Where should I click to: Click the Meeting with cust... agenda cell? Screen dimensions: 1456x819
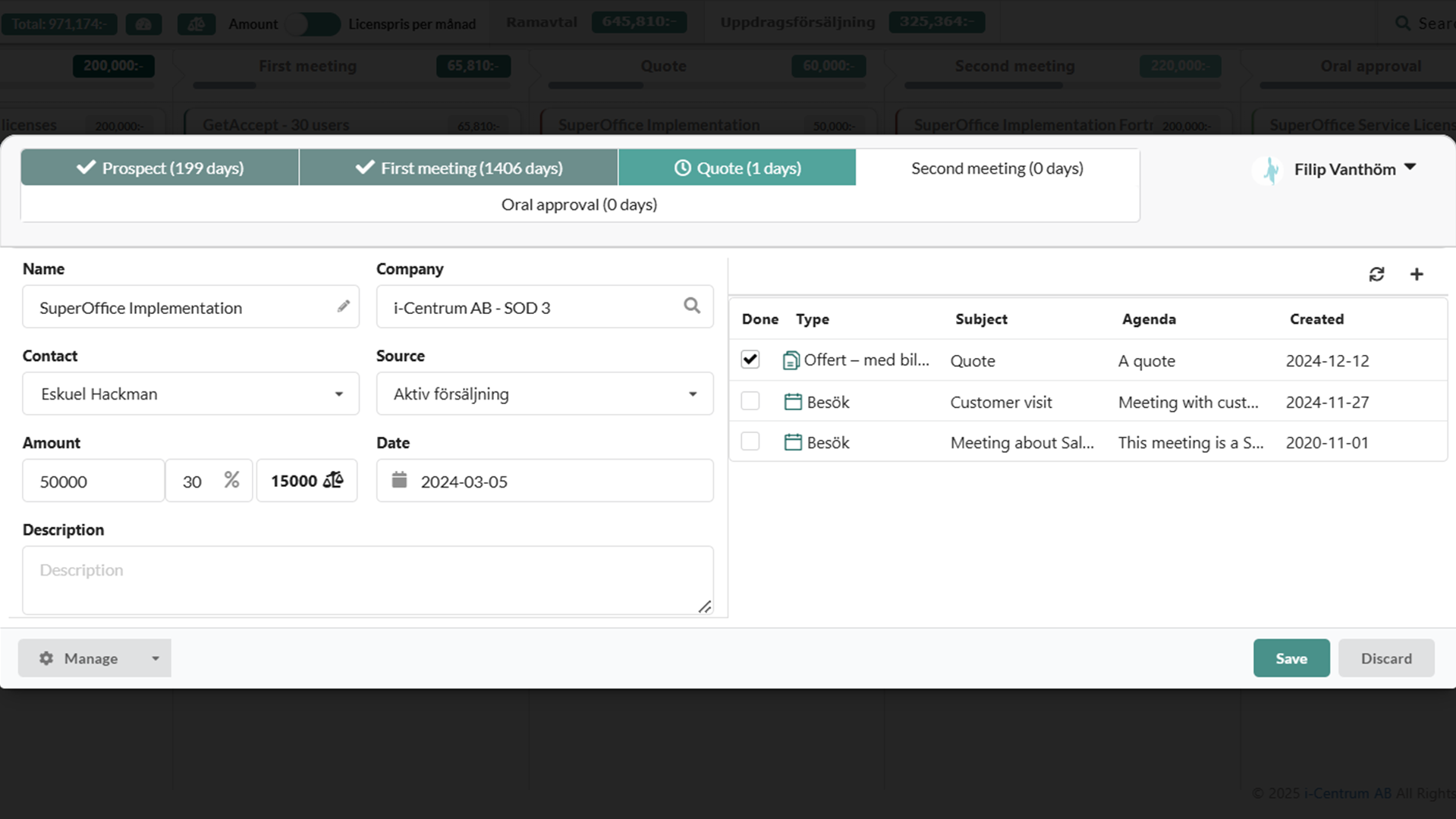(1188, 403)
